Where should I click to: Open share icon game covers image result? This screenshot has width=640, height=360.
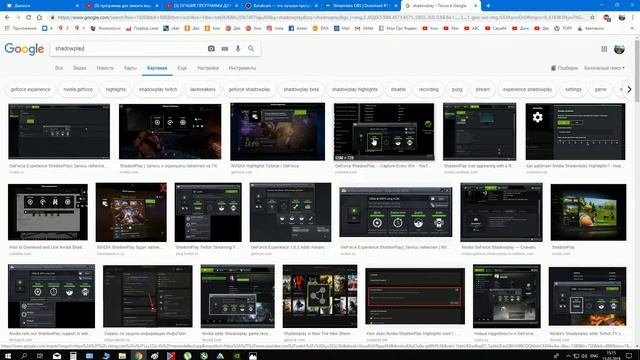[320, 296]
